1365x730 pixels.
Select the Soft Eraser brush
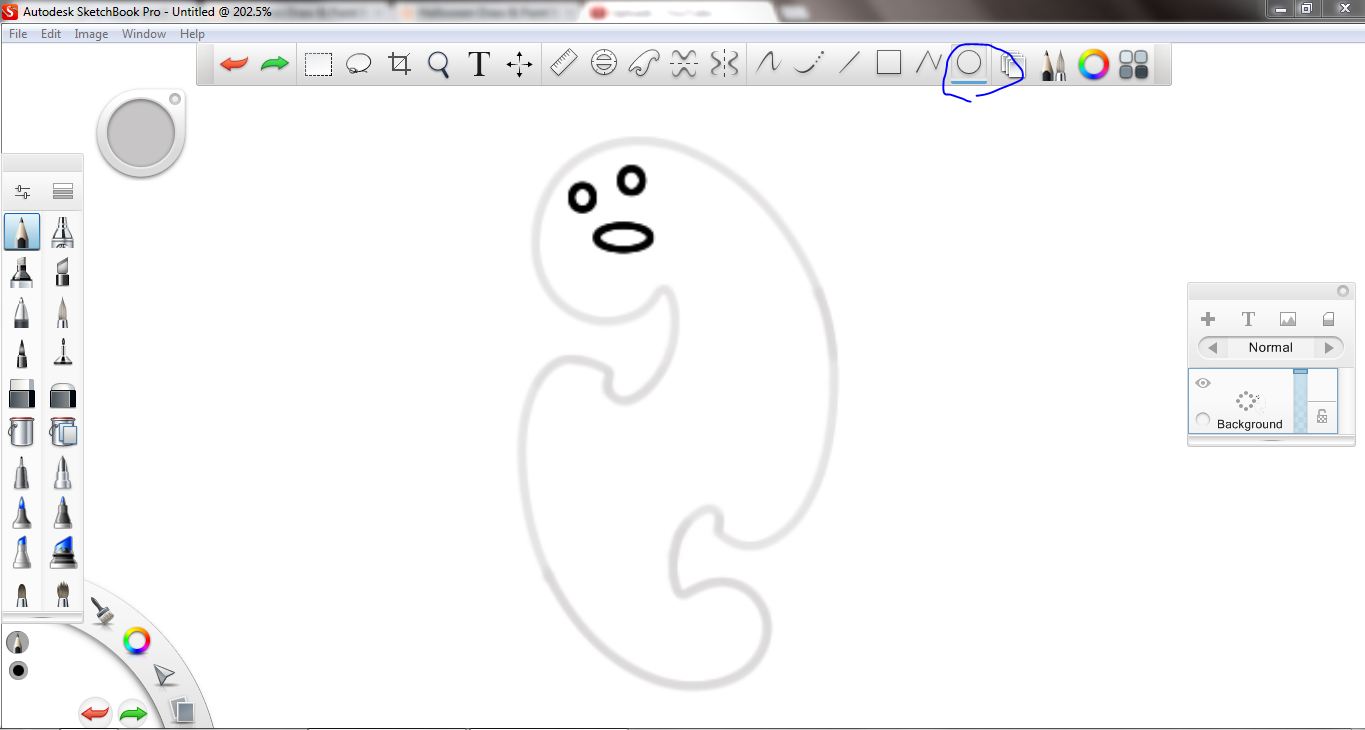point(63,393)
